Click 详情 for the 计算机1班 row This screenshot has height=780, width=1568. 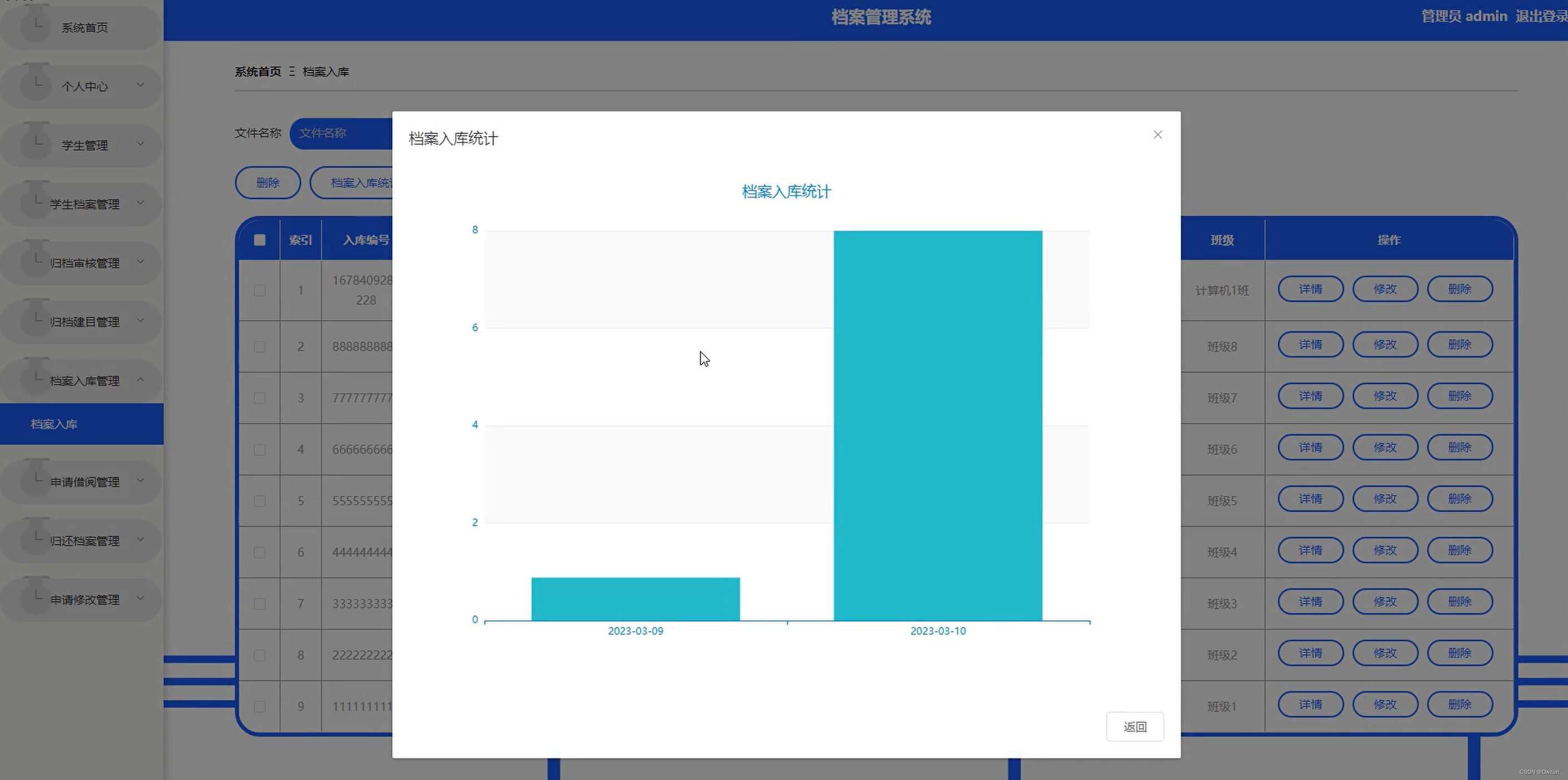click(x=1310, y=289)
